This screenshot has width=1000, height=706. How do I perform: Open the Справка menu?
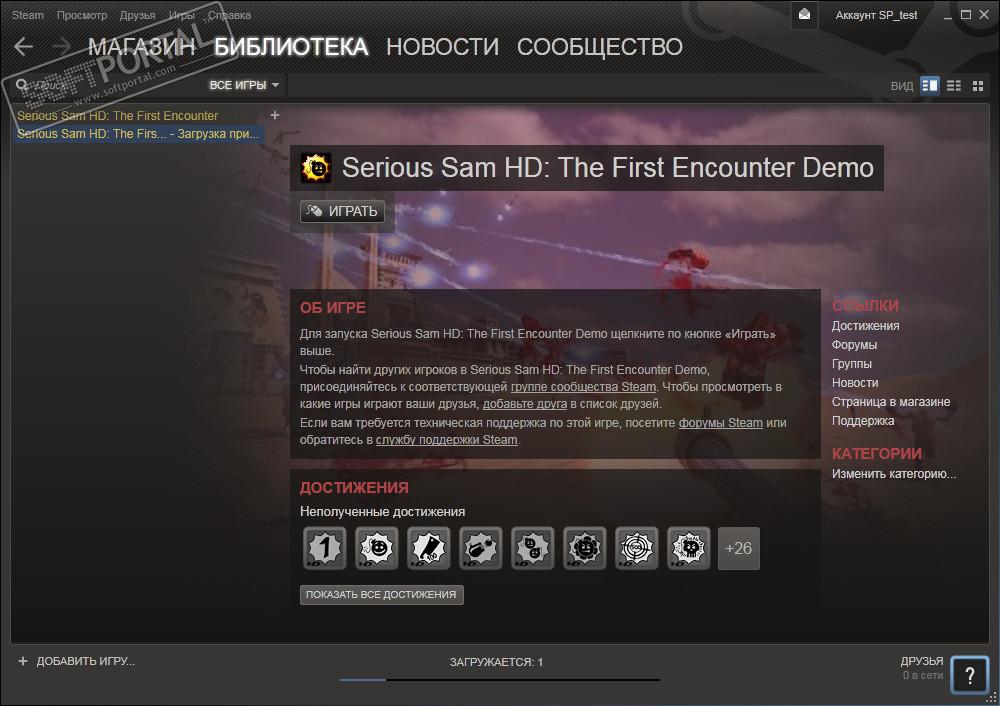[x=230, y=15]
